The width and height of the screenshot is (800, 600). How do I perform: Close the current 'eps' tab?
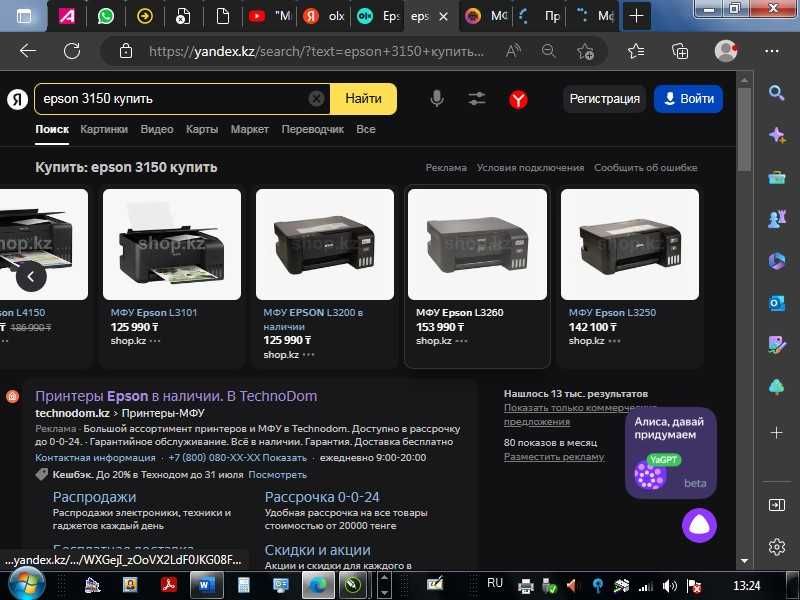pos(443,17)
